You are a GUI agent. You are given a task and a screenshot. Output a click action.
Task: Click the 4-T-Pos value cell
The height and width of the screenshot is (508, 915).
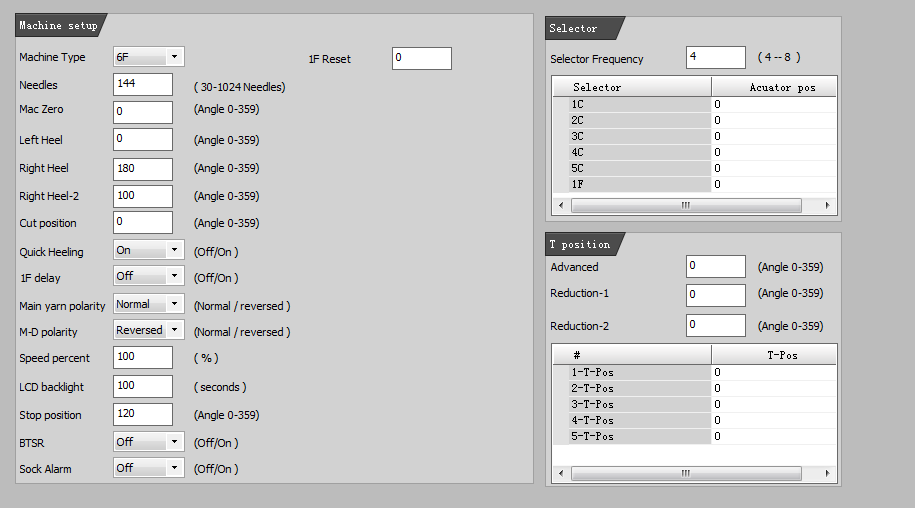coord(774,420)
